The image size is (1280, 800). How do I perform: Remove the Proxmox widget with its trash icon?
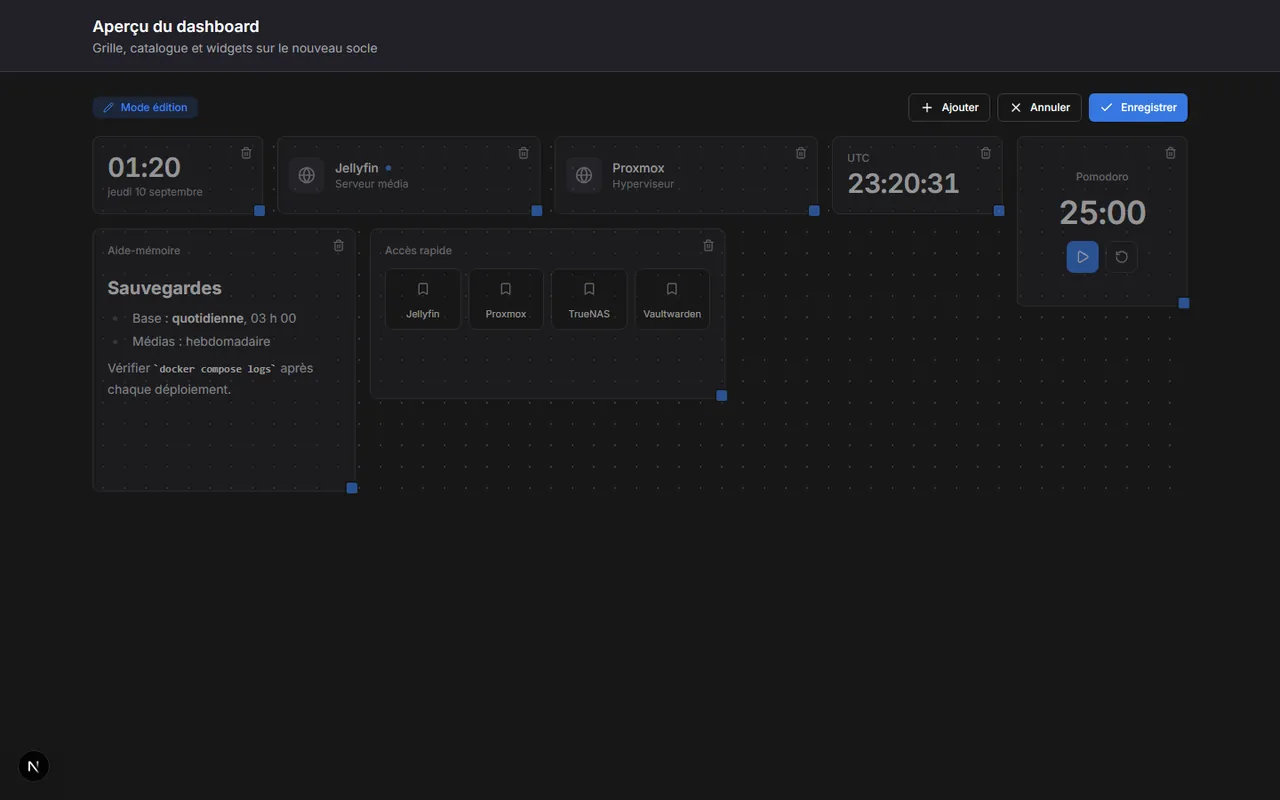tap(800, 153)
